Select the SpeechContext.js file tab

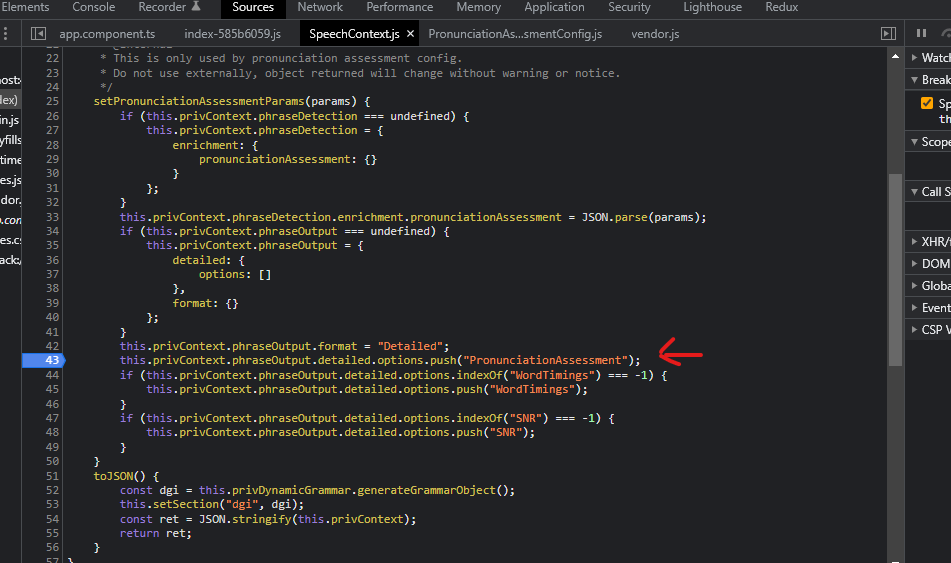(x=354, y=34)
